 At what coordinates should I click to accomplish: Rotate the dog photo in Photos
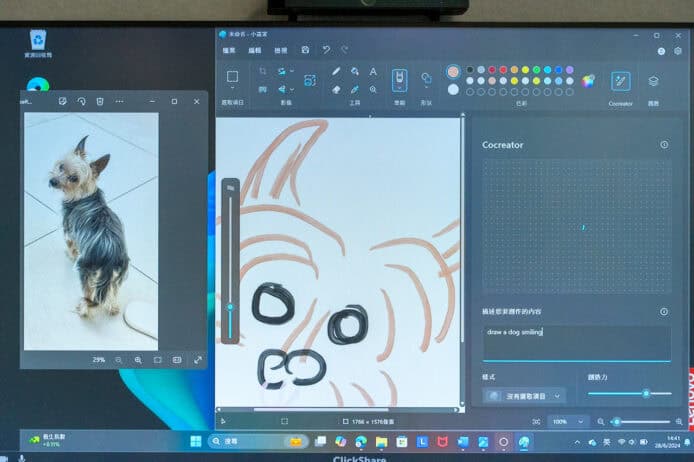coord(81,101)
